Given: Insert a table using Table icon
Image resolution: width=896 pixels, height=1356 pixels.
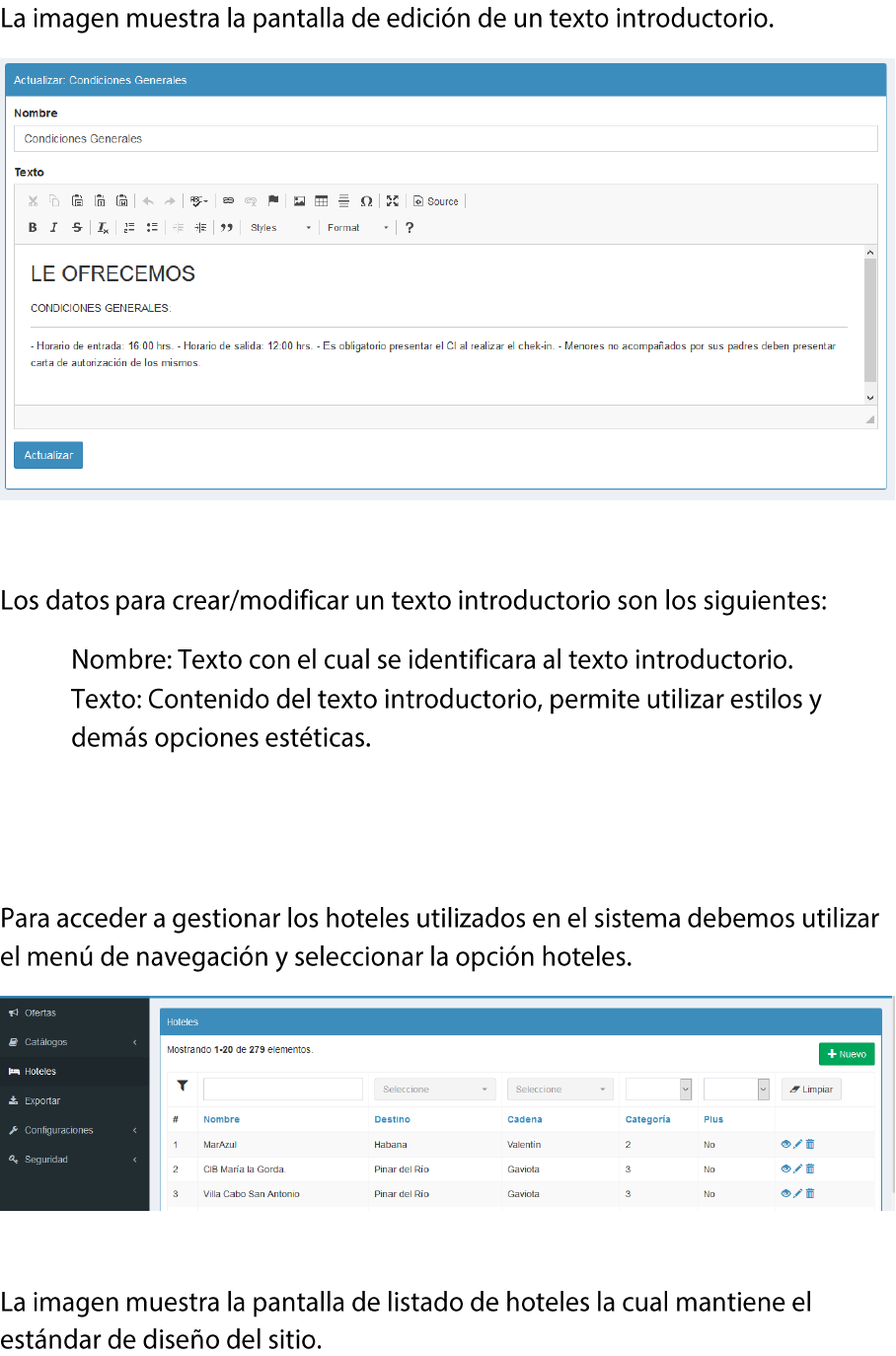Looking at the screenshot, I should (x=321, y=201).
